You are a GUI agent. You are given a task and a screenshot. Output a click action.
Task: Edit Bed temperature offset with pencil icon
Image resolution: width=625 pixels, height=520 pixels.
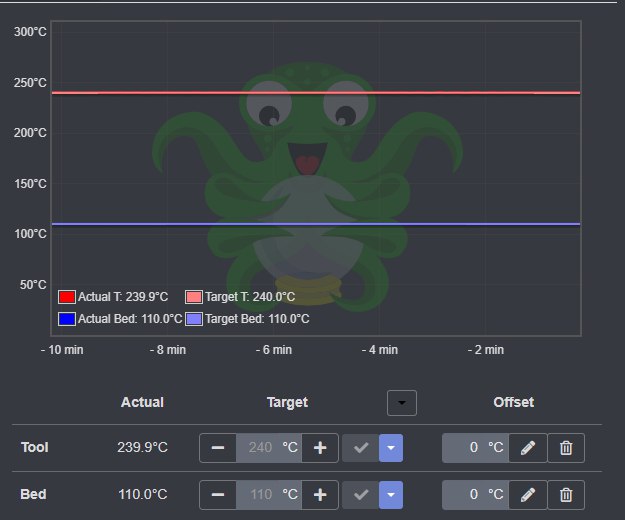tap(528, 495)
